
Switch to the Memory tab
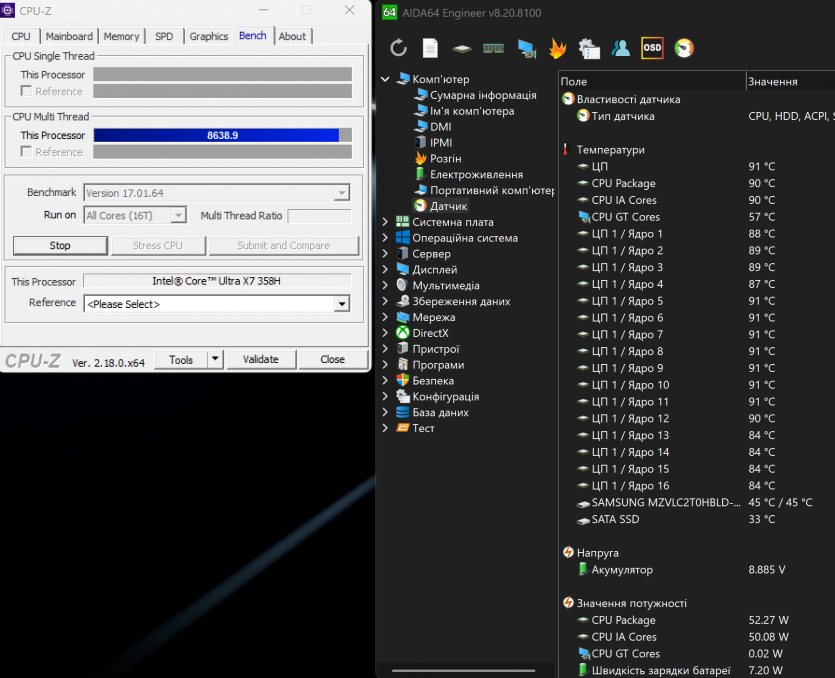click(x=121, y=36)
